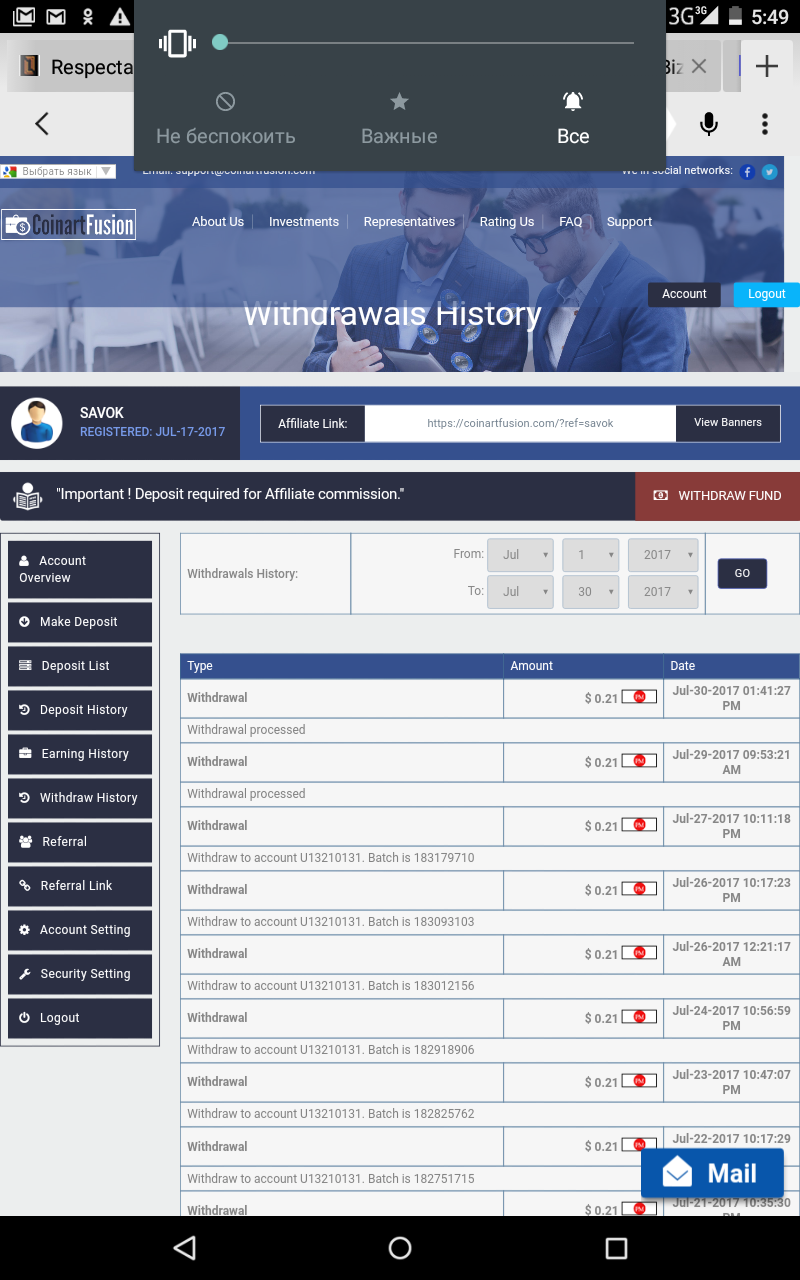Tap the Android Back navigation button
Screen dimensions: 800x1280
184,1247
